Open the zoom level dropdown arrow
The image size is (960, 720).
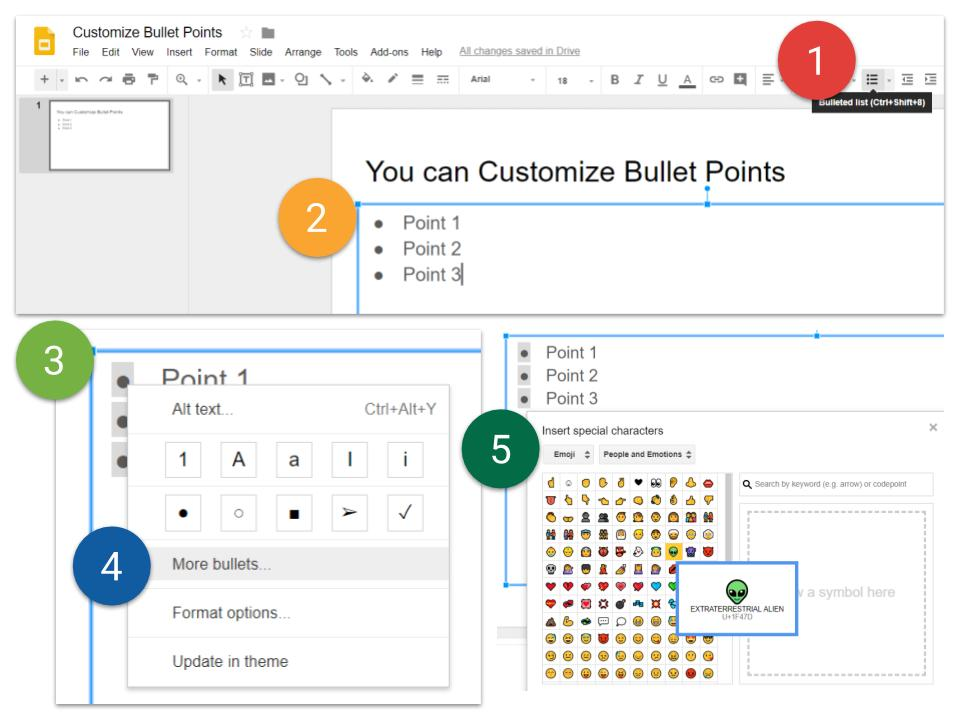pyautogui.click(x=199, y=80)
